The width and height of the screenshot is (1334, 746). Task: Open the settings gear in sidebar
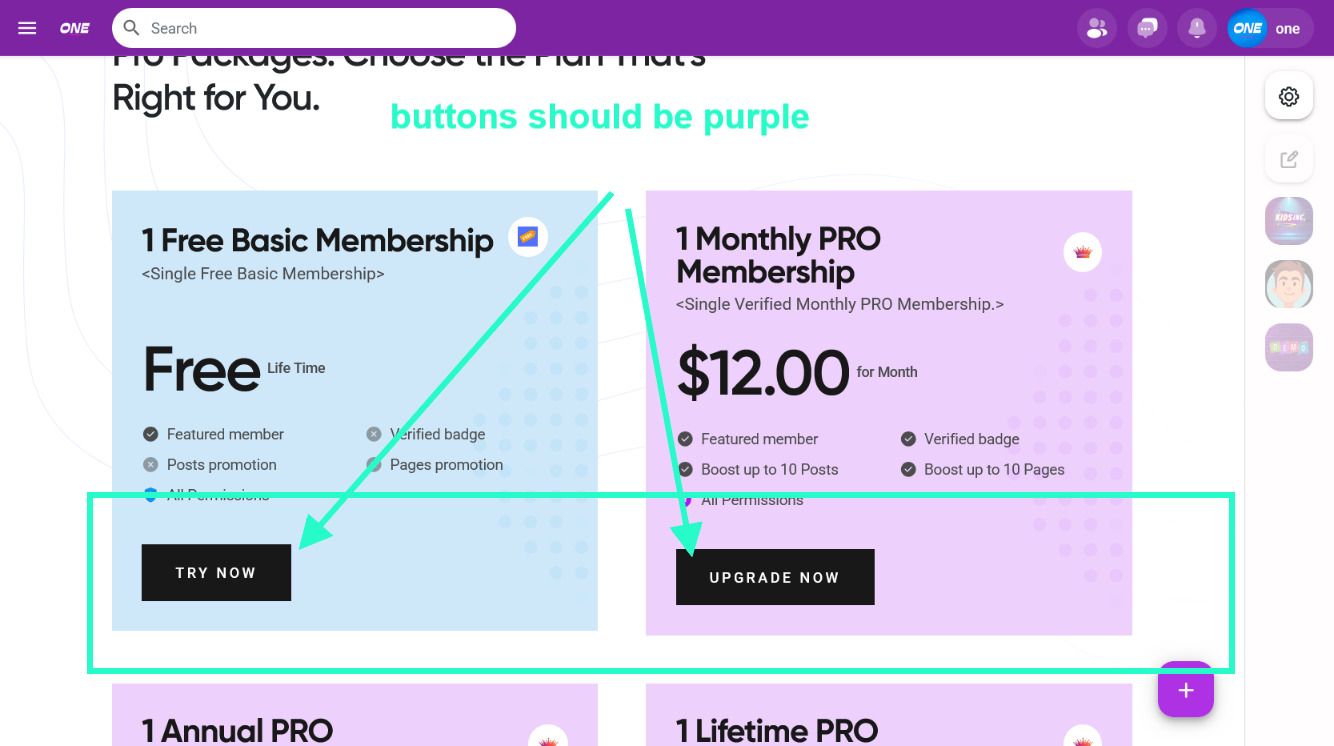click(1288, 97)
